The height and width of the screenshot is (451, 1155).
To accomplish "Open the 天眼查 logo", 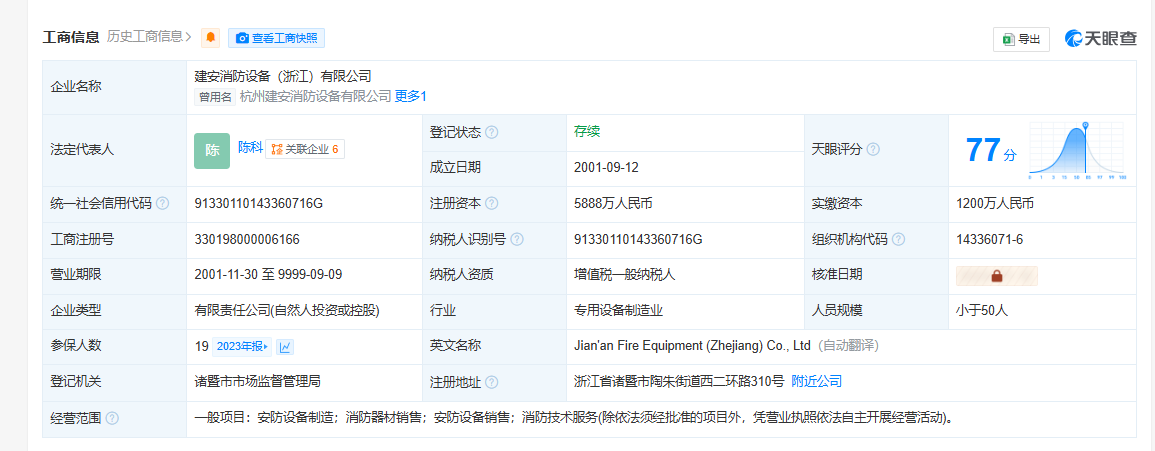I will 1100,39.
